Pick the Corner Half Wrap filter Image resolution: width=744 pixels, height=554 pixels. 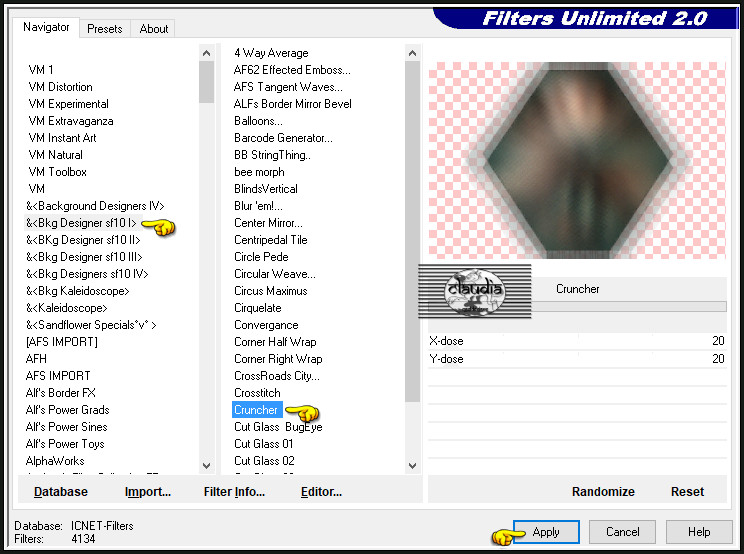tap(275, 342)
